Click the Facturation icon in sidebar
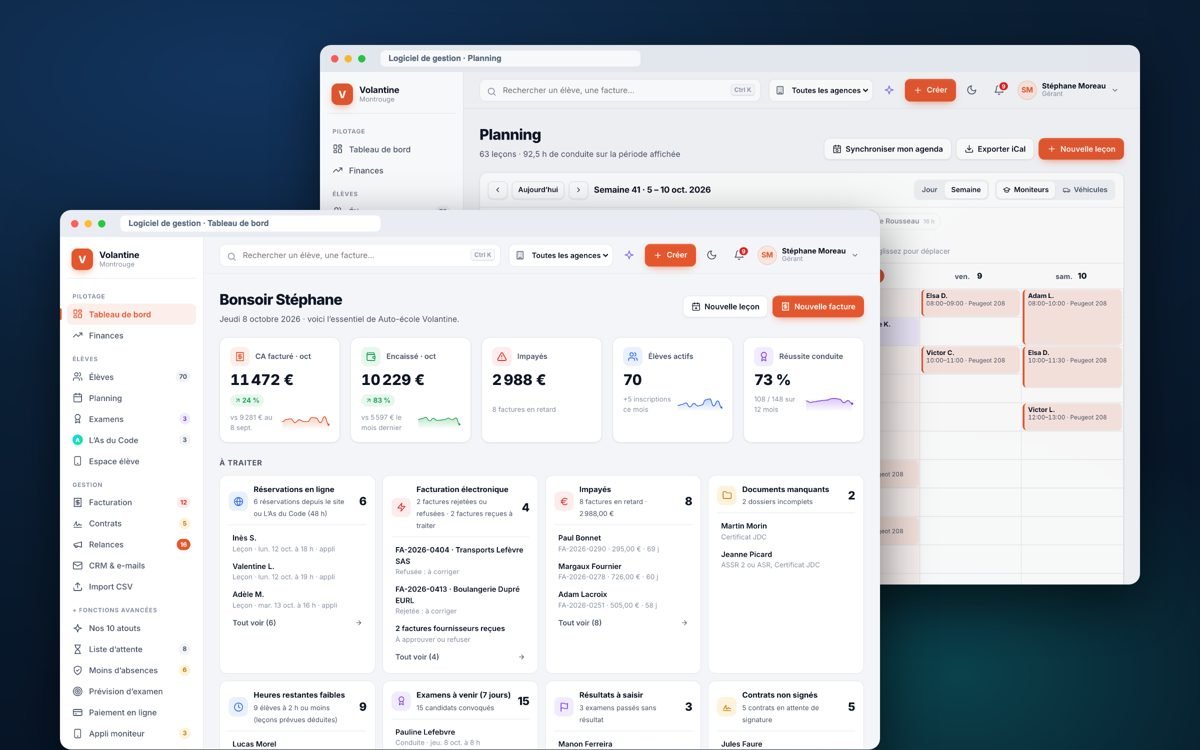 click(78, 502)
